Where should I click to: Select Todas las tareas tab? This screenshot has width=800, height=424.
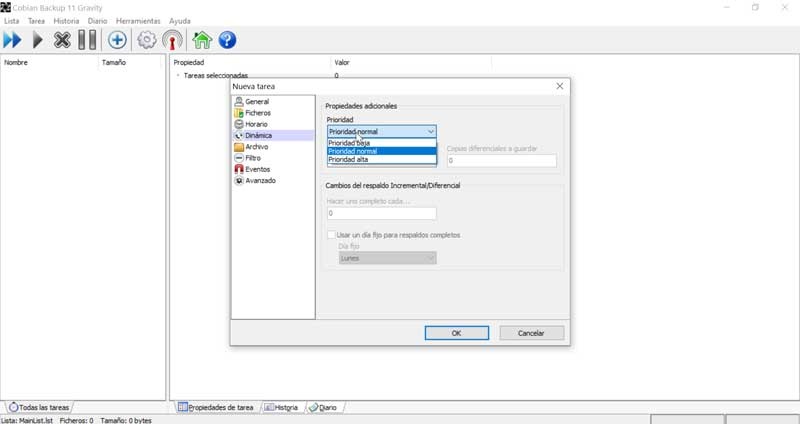(x=39, y=407)
